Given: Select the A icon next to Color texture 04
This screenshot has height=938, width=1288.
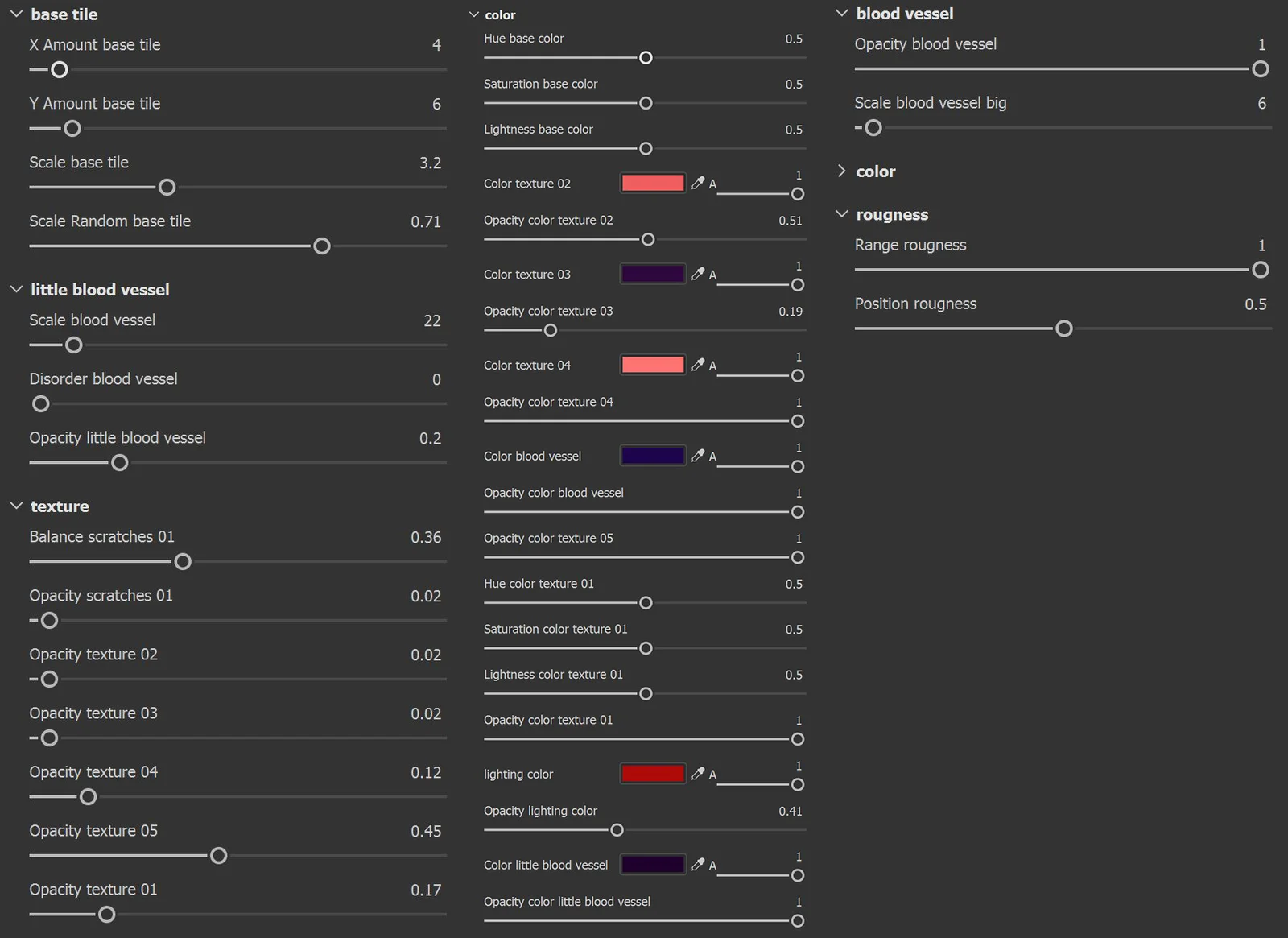Looking at the screenshot, I should (x=712, y=365).
